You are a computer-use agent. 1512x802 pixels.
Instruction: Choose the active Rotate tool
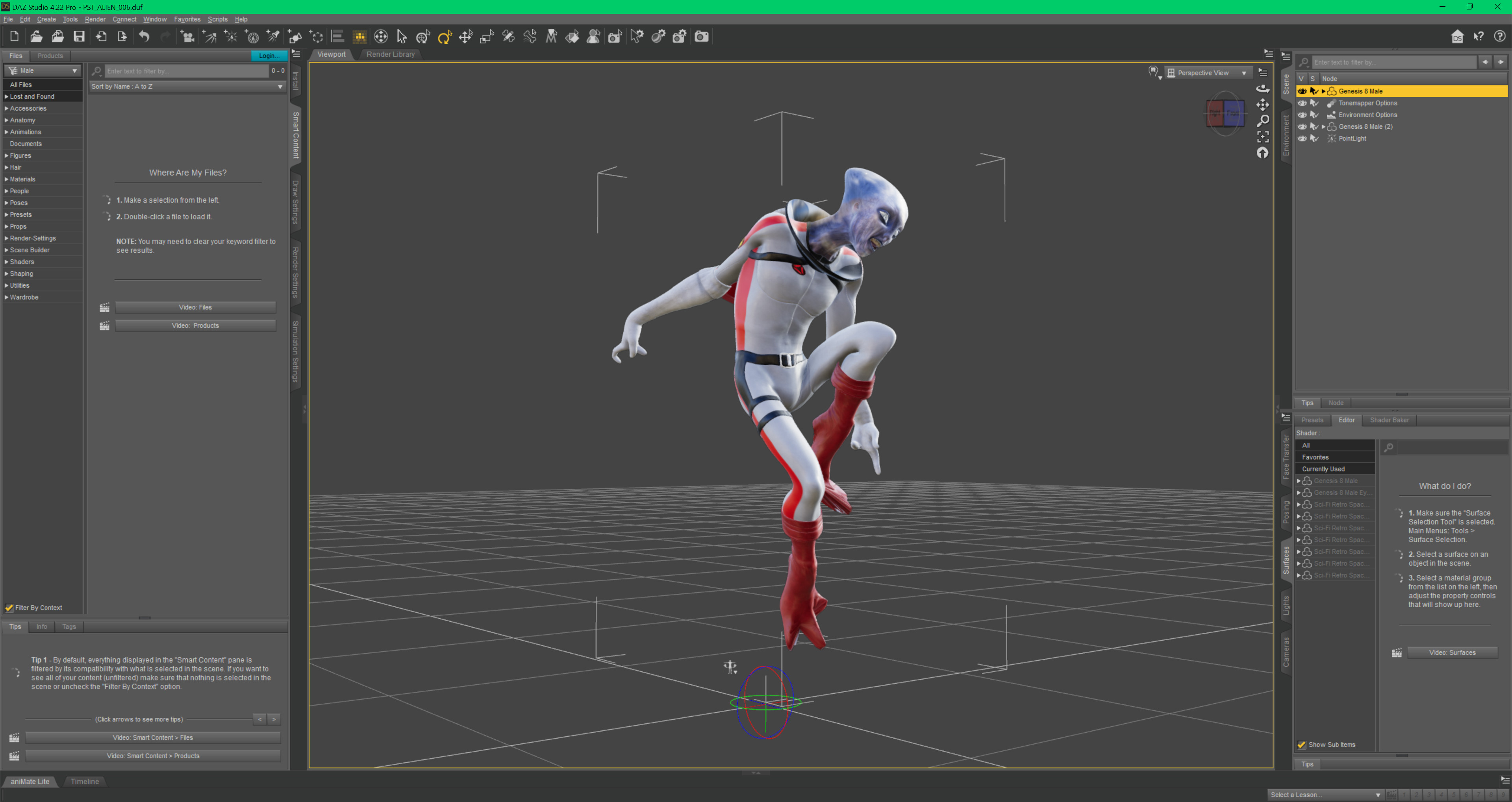coord(444,36)
